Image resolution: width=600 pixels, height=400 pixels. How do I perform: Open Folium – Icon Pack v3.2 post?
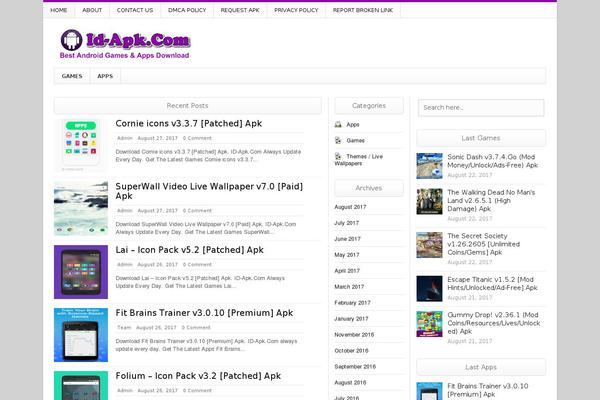pyautogui.click(x=198, y=376)
